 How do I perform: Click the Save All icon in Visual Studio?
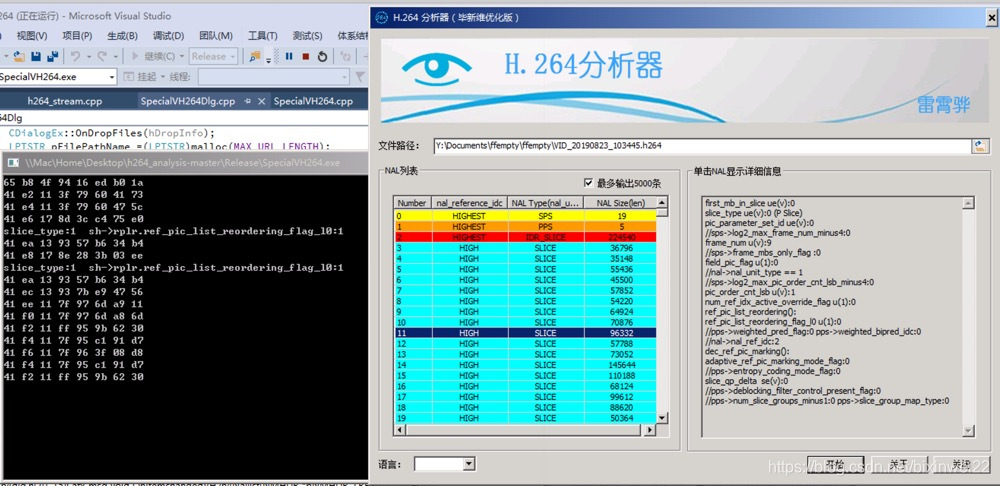pyautogui.click(x=53, y=56)
